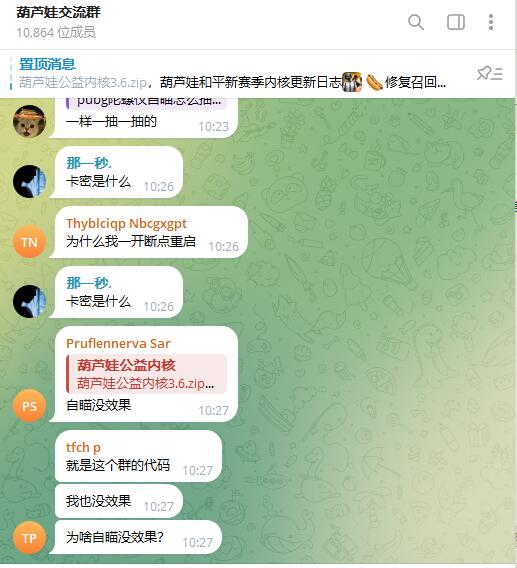Open quoted reply 葫芦娃公益内核3.6.zip
The image size is (517, 568).
coord(146,374)
